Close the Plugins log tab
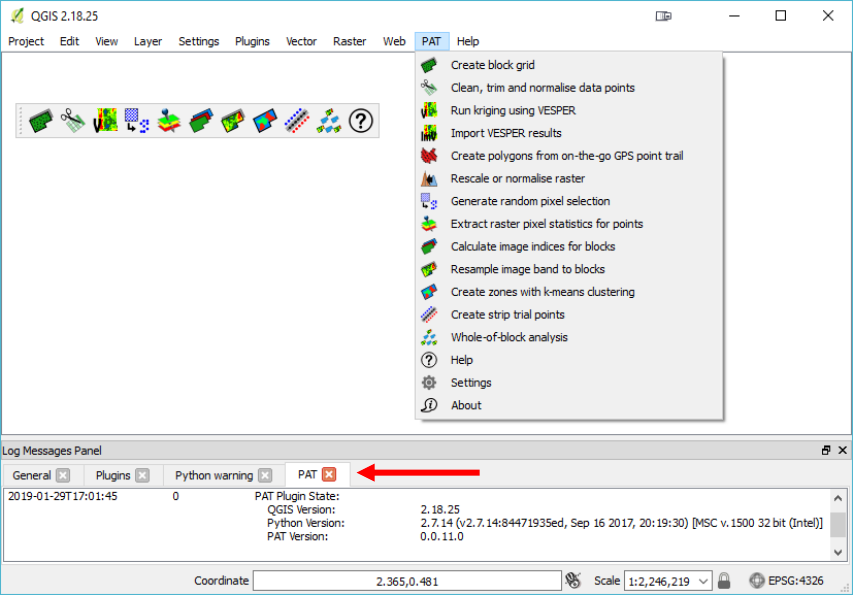This screenshot has height=595, width=853. [143, 475]
